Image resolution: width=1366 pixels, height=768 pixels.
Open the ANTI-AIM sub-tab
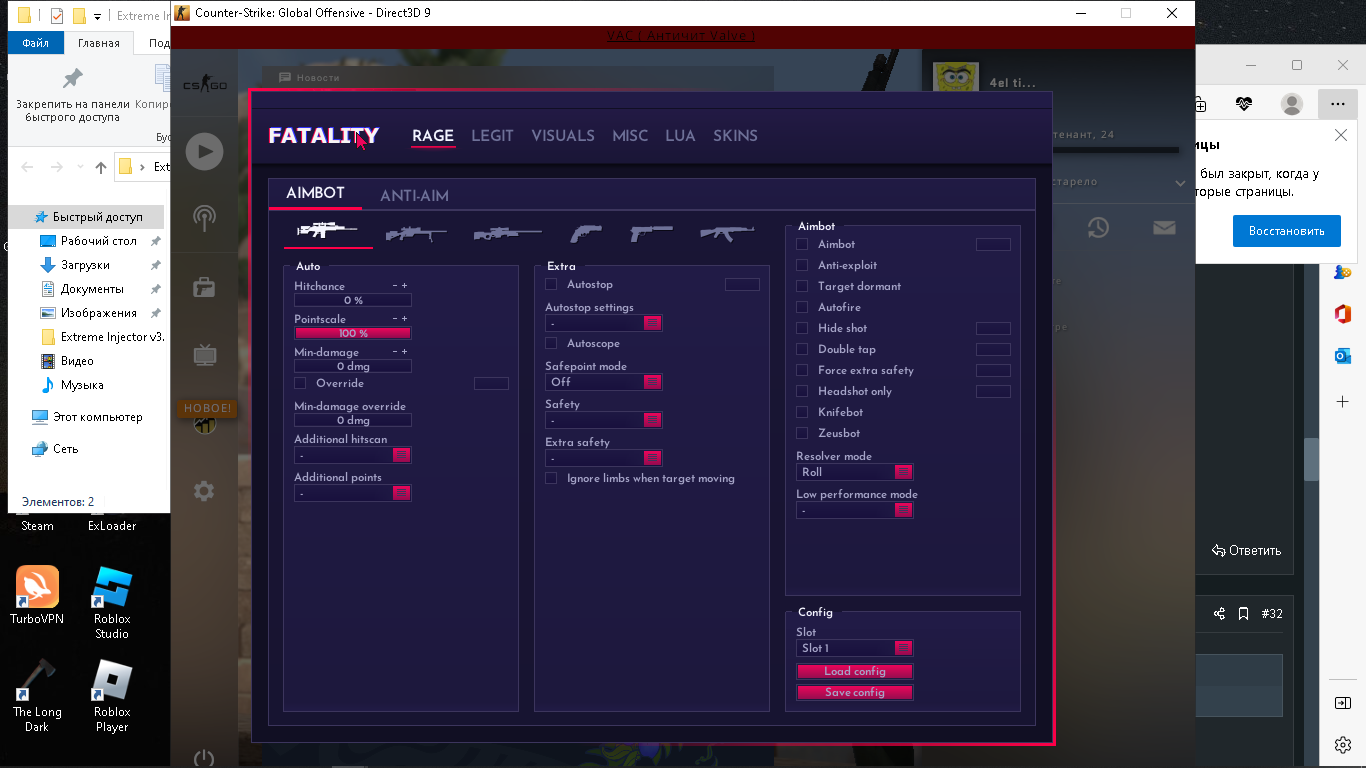click(414, 196)
